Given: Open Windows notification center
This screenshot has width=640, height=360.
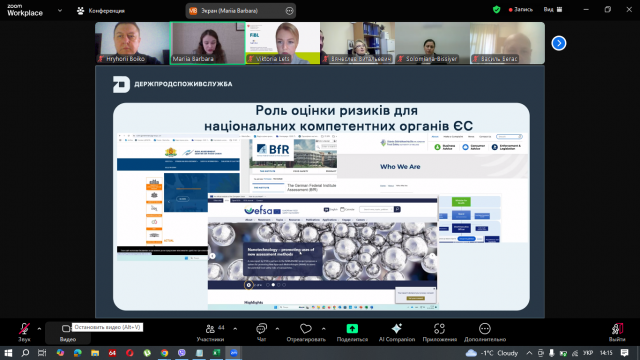Looking at the screenshot, I should coord(624,353).
